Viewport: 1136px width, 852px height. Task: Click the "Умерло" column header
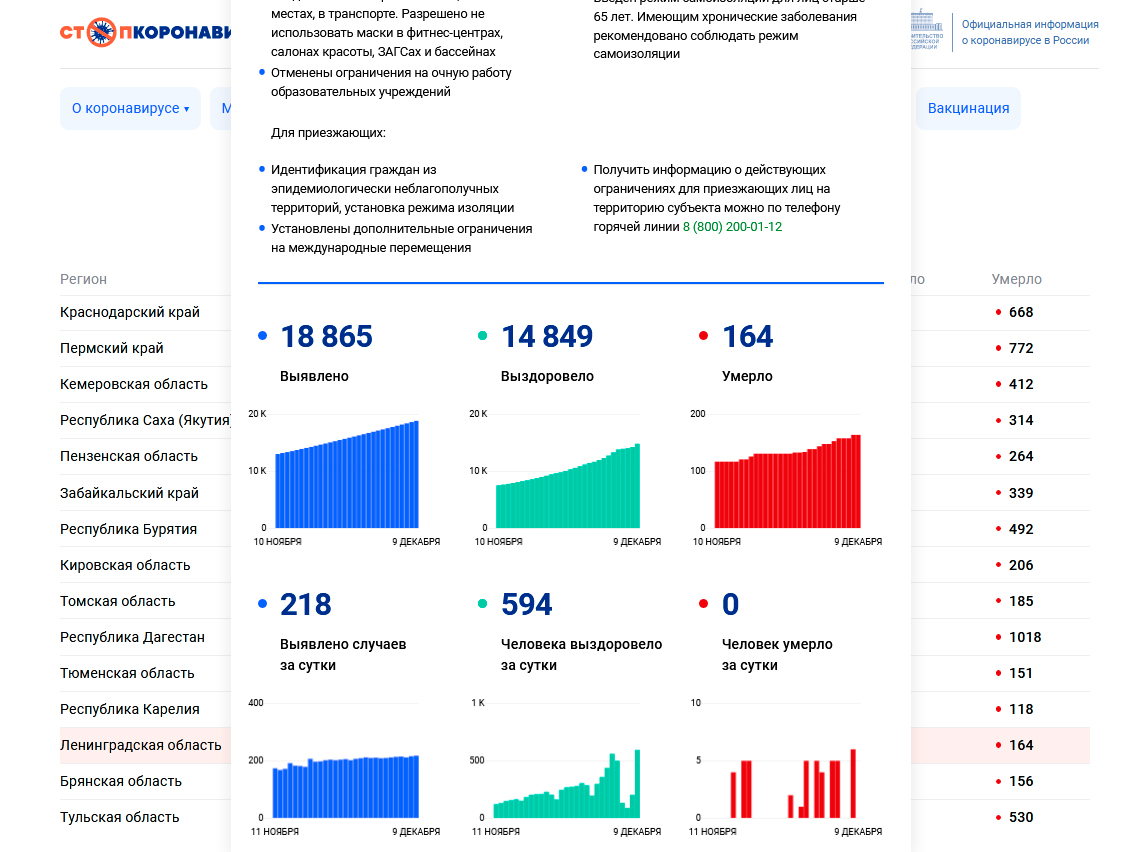coord(1016,279)
